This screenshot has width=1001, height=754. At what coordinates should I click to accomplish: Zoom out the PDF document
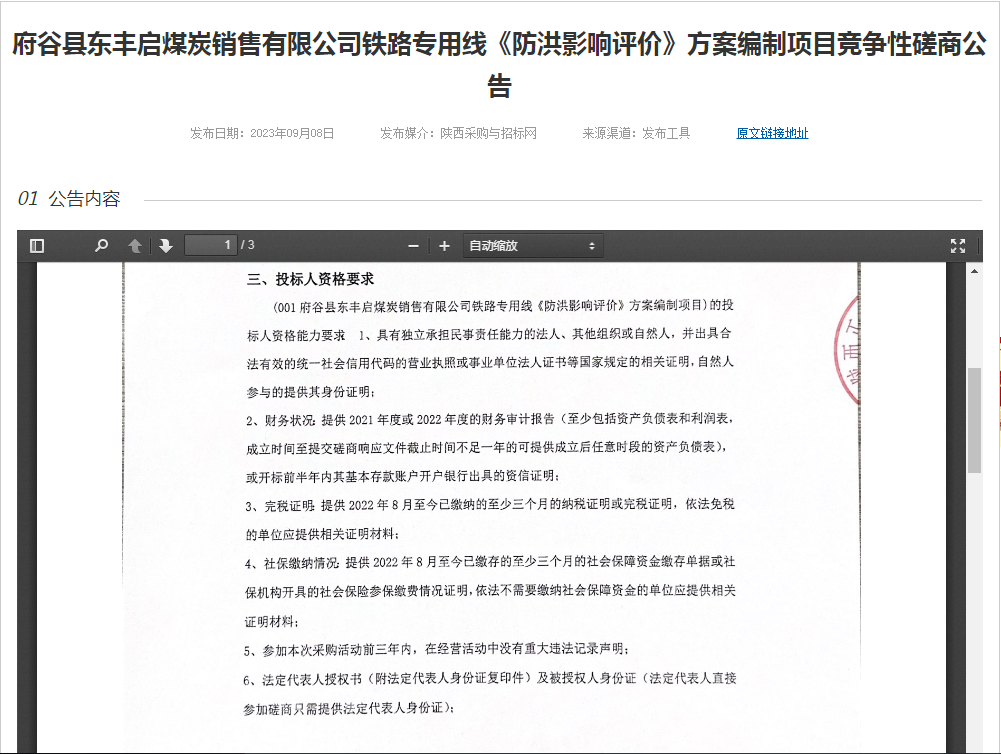coord(413,246)
